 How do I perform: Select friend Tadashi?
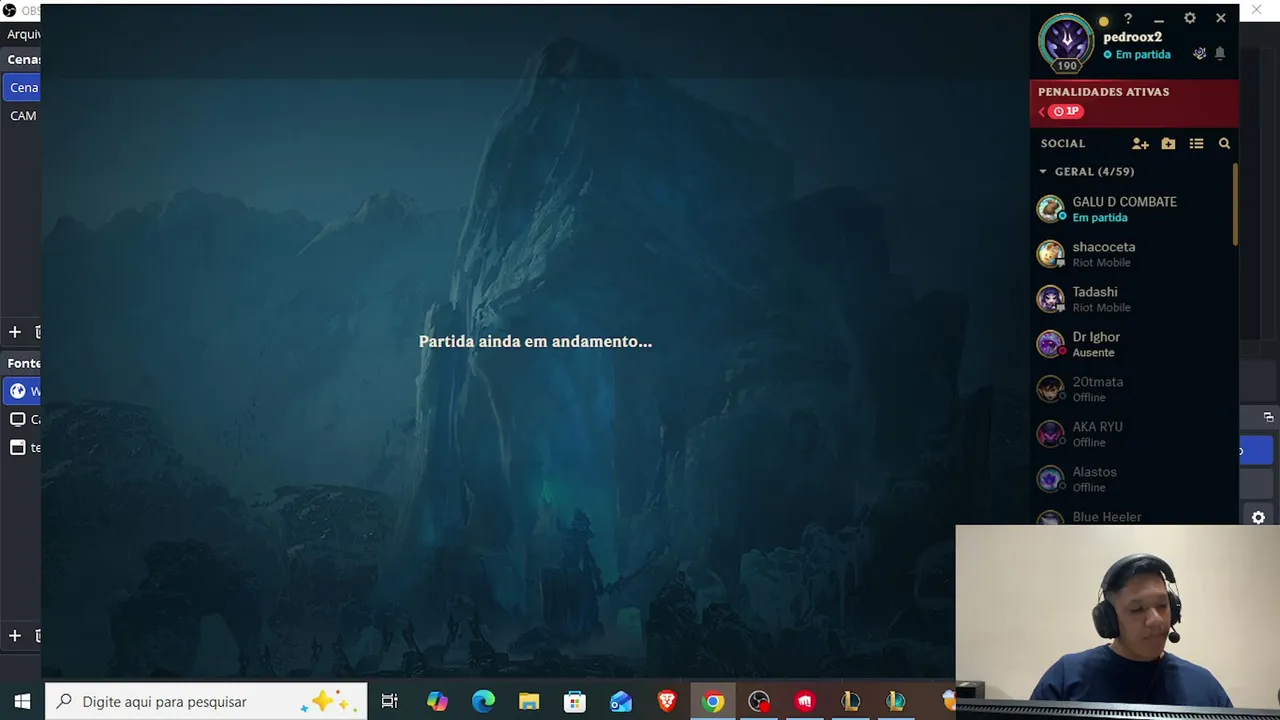tap(1132, 299)
